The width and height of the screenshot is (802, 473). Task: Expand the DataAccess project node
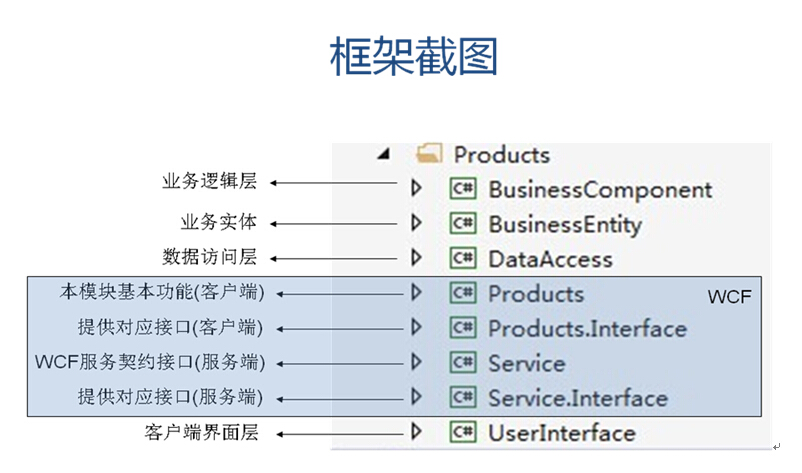point(416,257)
